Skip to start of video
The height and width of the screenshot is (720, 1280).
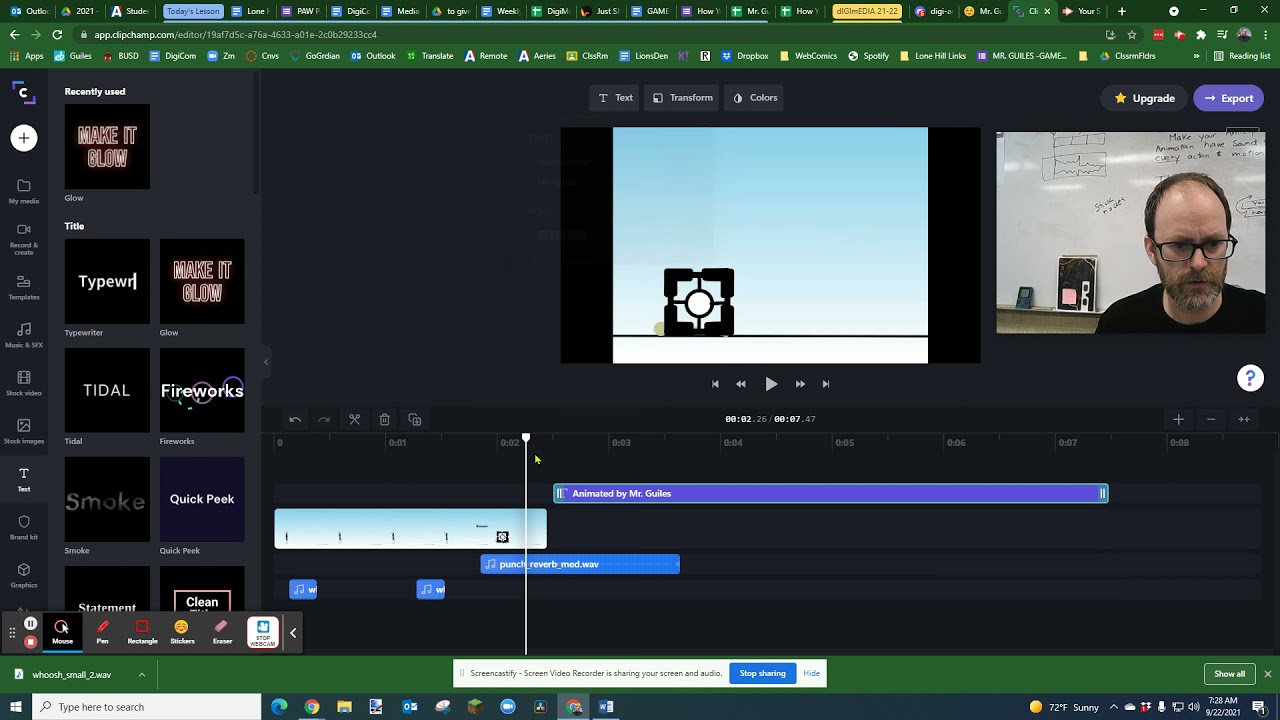click(x=715, y=384)
